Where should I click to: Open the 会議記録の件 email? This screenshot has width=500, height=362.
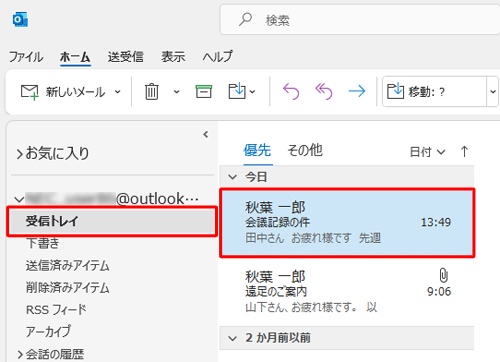(347, 223)
